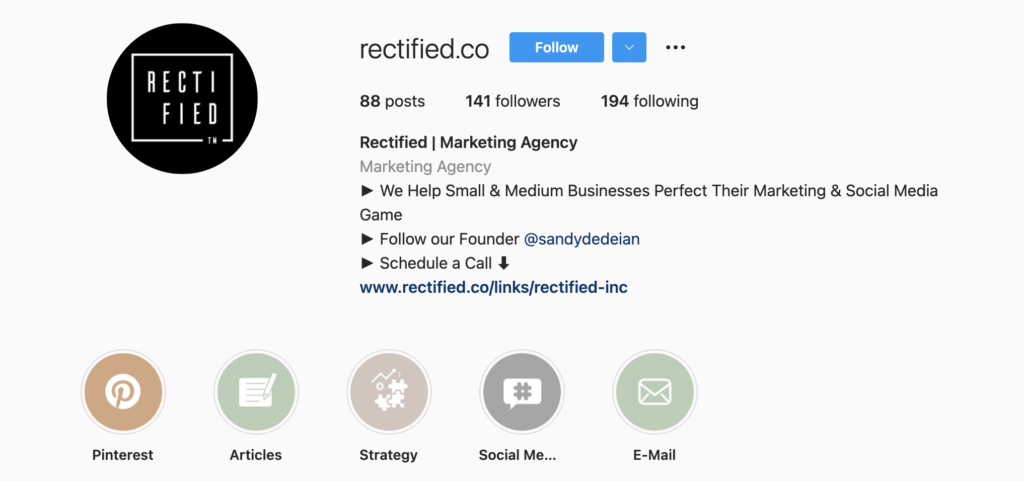Open the Social Media hashtag highlight
This screenshot has height=481, width=1024.
521,392
